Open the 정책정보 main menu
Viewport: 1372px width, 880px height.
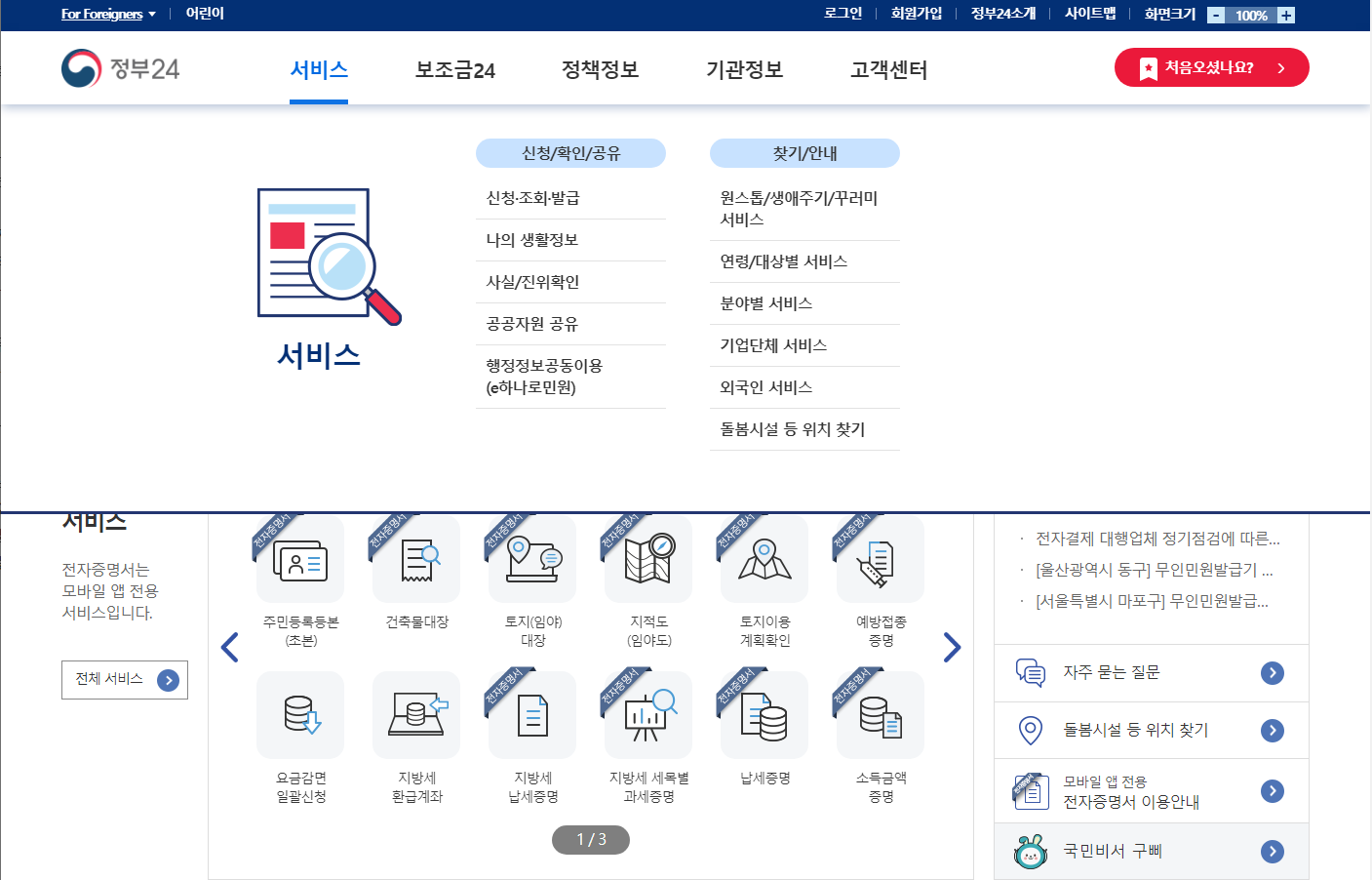[600, 70]
